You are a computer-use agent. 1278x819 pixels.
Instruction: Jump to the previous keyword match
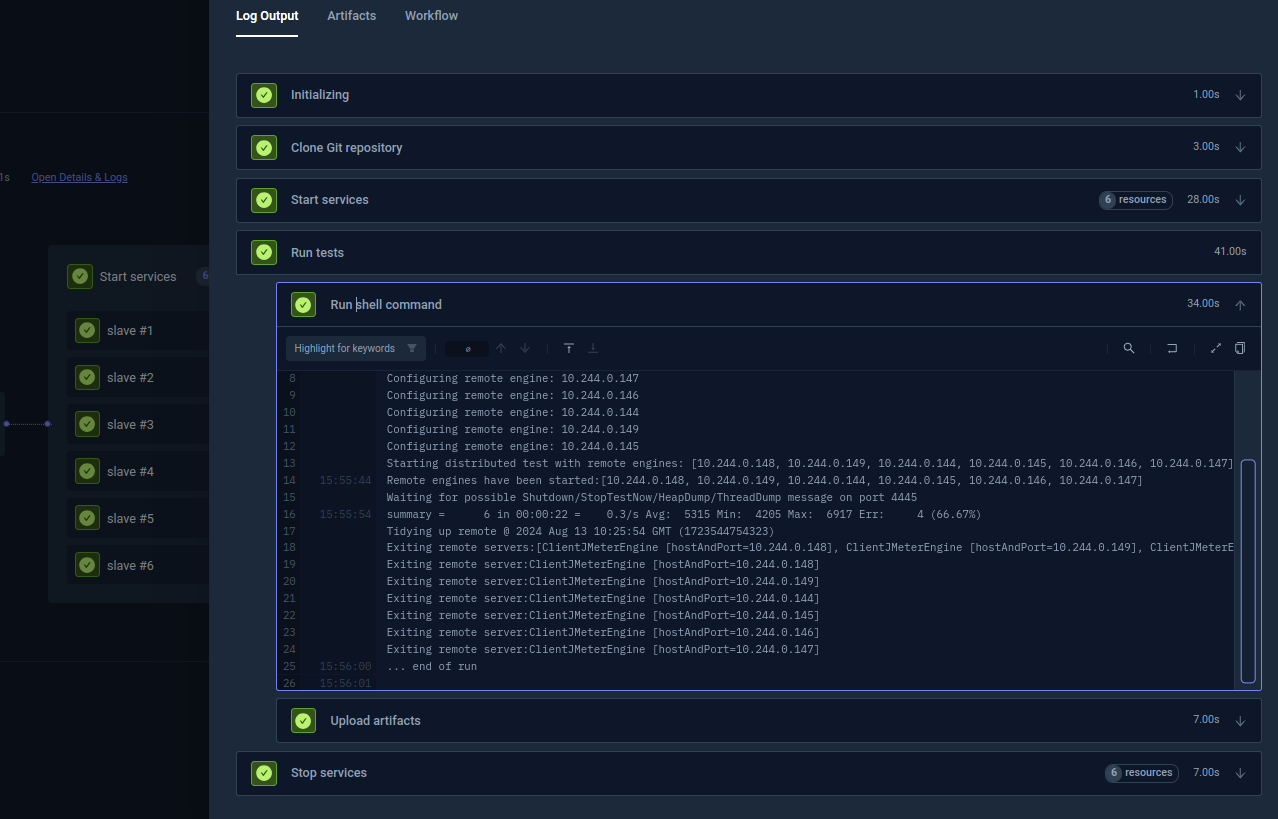click(501, 348)
